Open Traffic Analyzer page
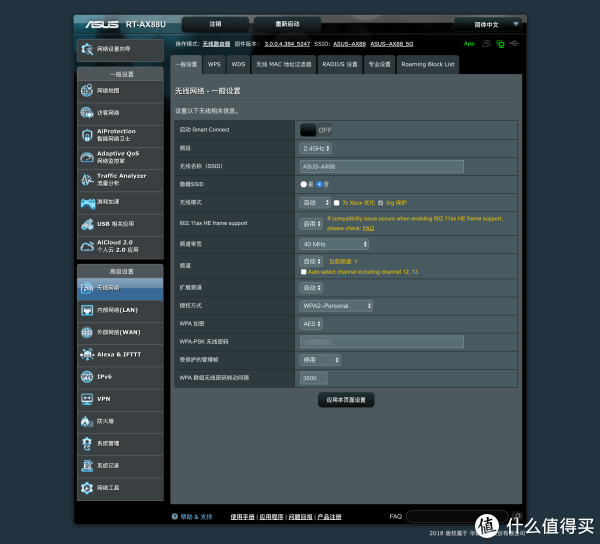 119,179
